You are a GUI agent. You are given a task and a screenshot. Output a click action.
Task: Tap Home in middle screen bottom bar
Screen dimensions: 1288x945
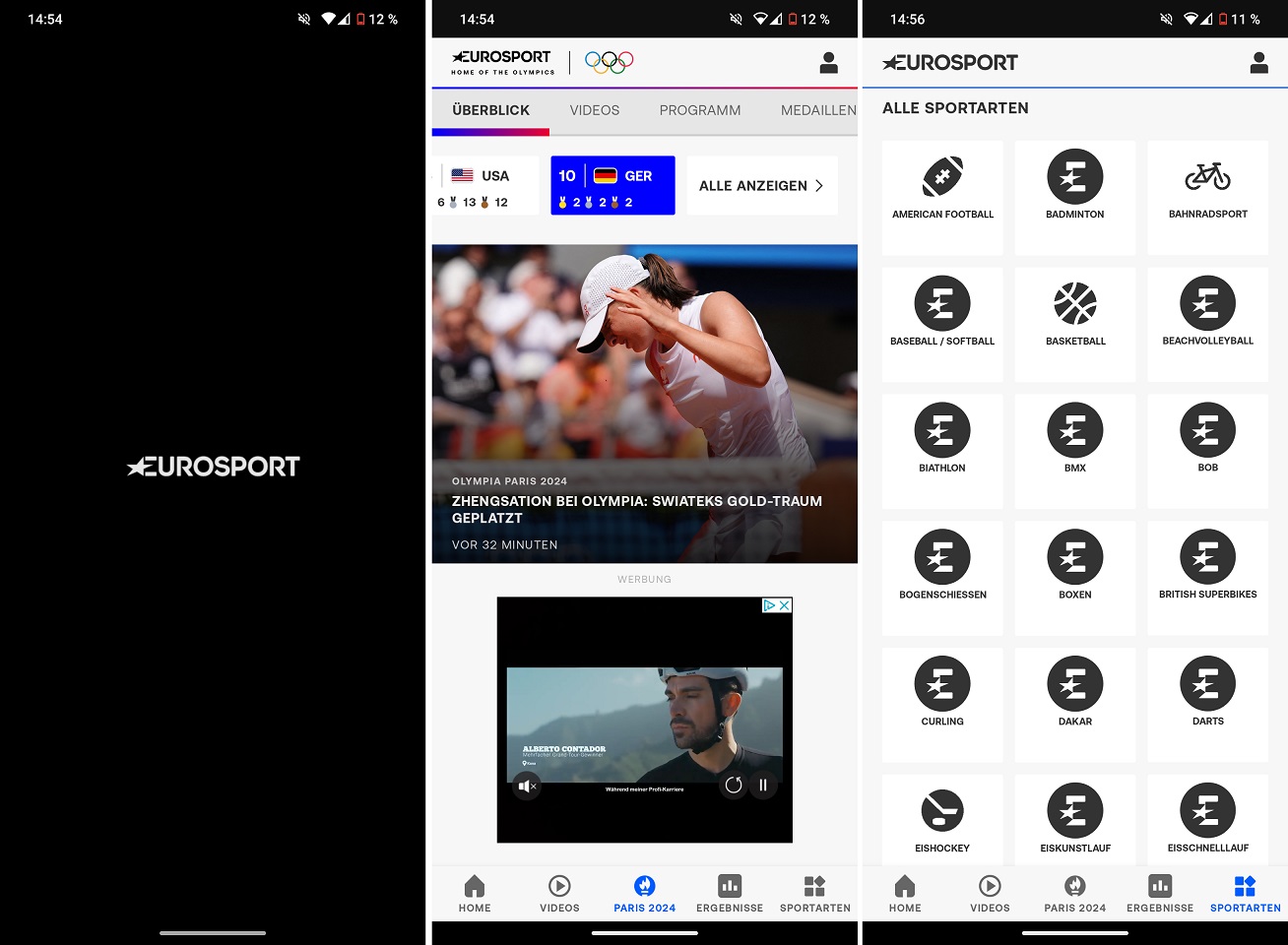click(475, 894)
